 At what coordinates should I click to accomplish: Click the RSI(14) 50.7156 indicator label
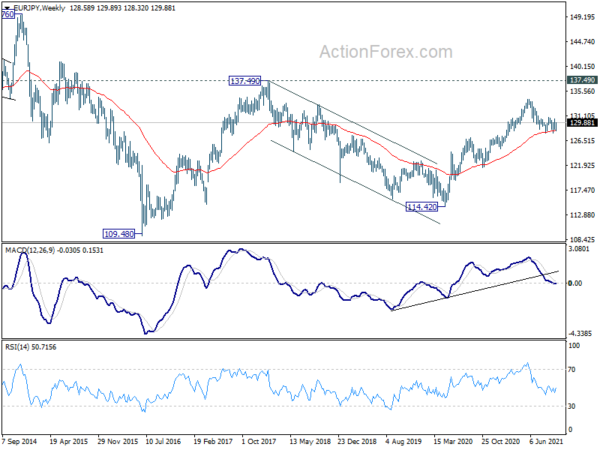30,347
